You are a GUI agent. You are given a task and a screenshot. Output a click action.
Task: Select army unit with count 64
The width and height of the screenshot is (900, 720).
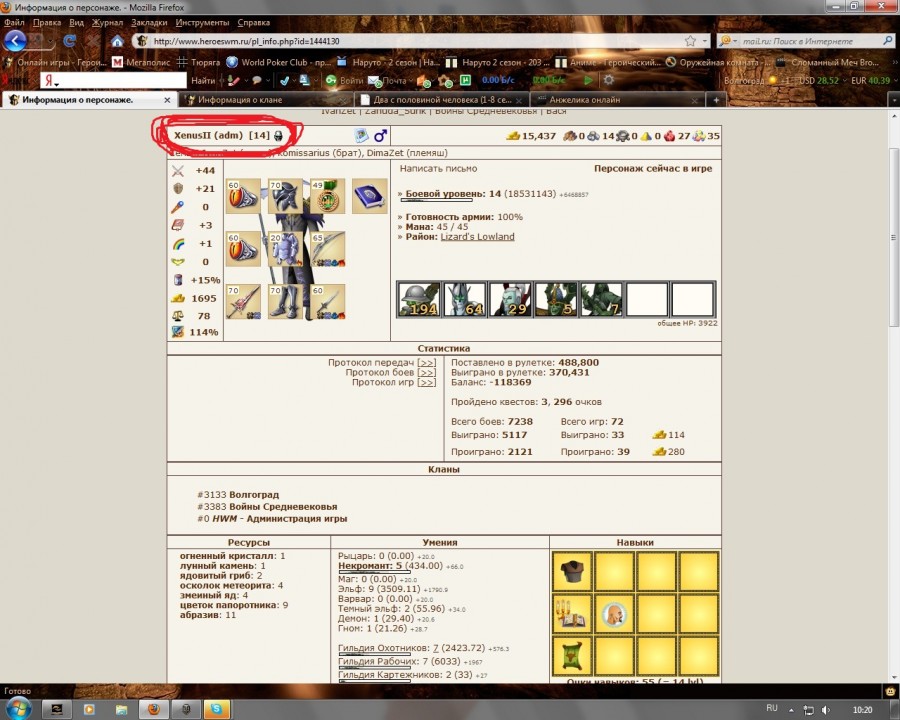point(464,299)
